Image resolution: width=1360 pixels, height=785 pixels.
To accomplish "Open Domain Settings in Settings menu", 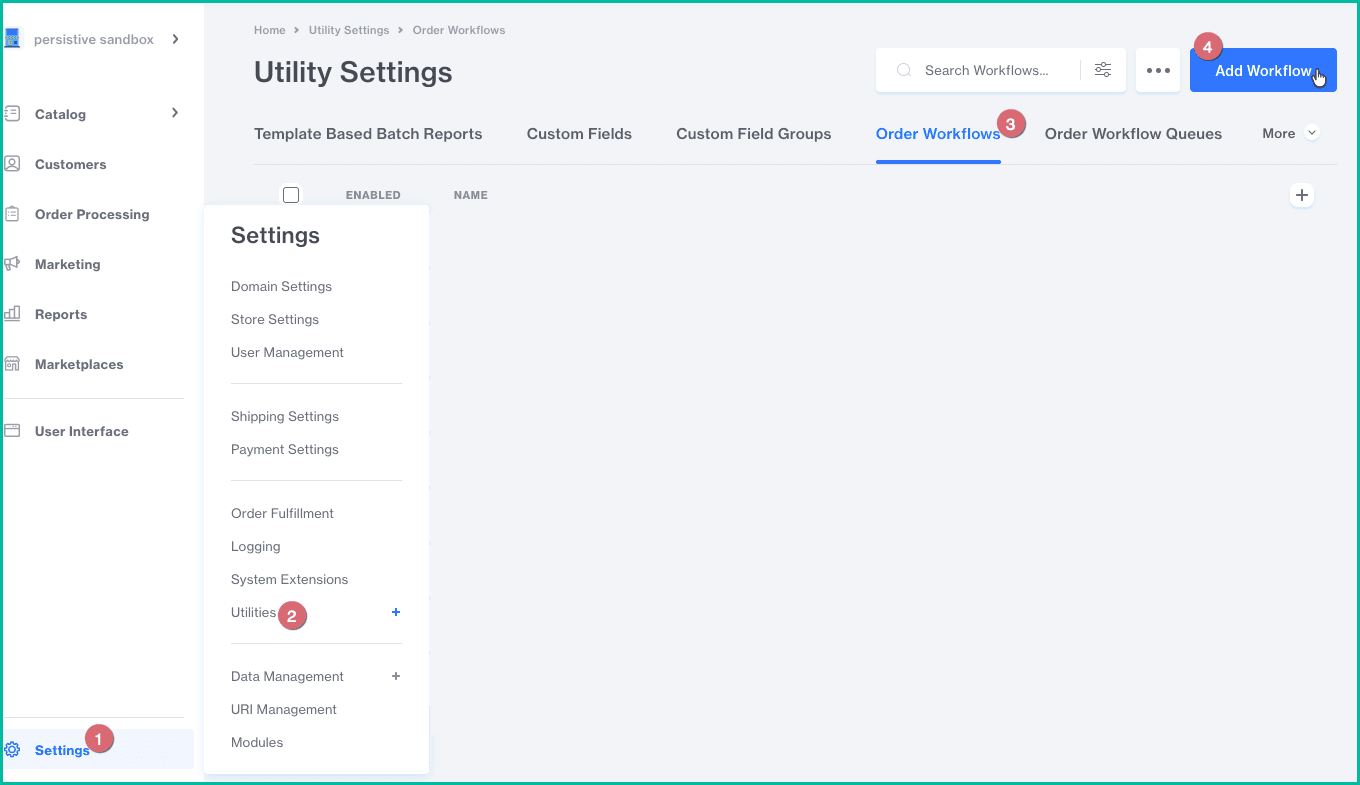I will tap(281, 286).
